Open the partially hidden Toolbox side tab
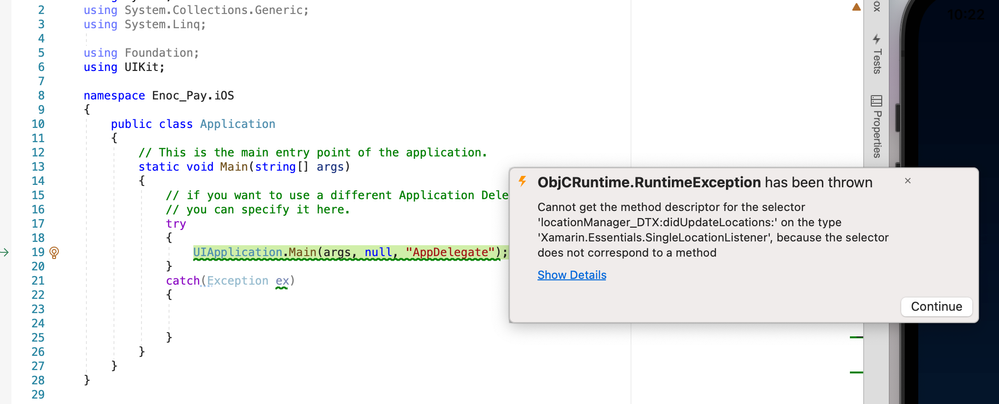 click(x=877, y=6)
